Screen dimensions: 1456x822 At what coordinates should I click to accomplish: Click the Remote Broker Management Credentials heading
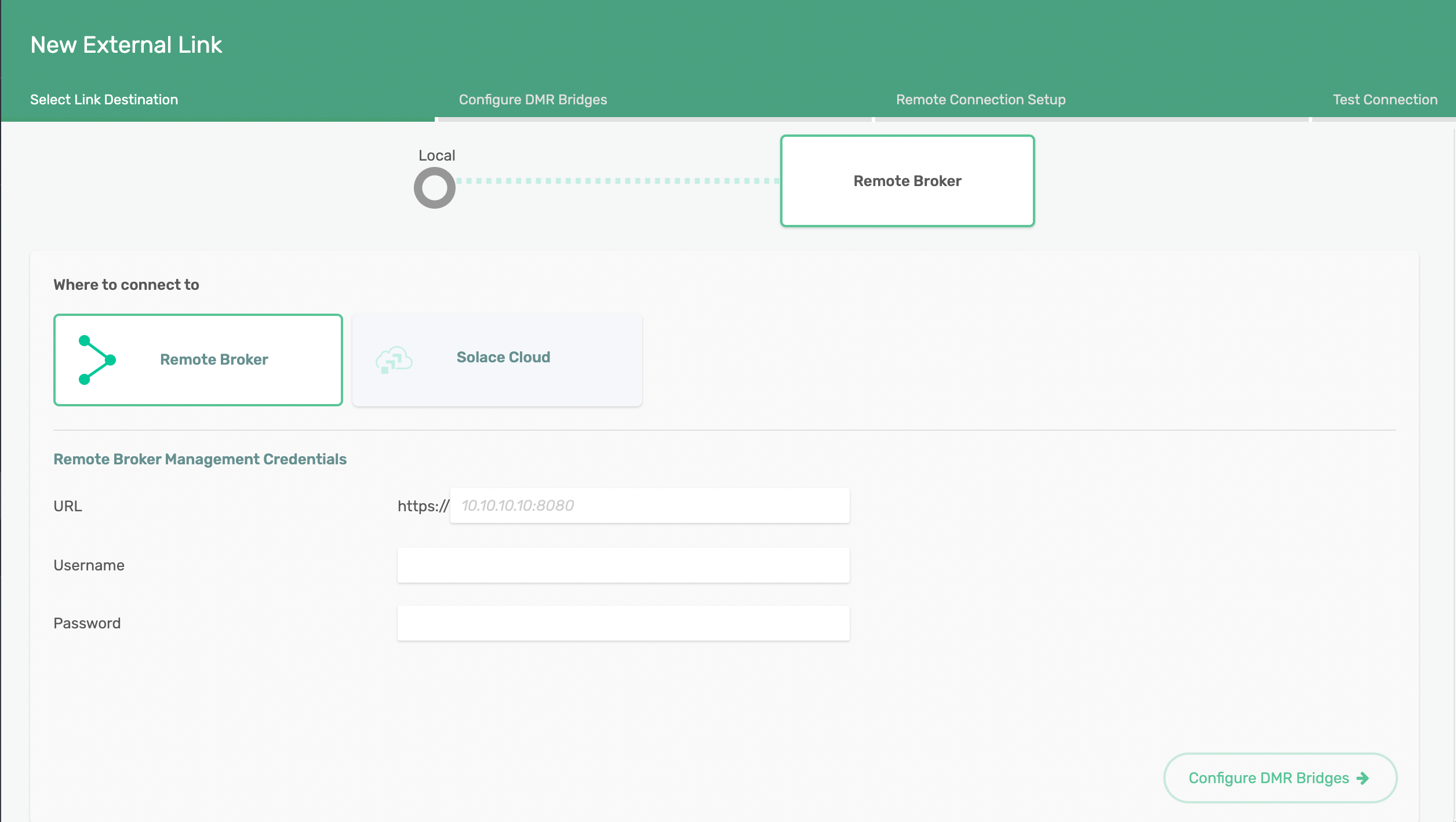click(x=200, y=459)
